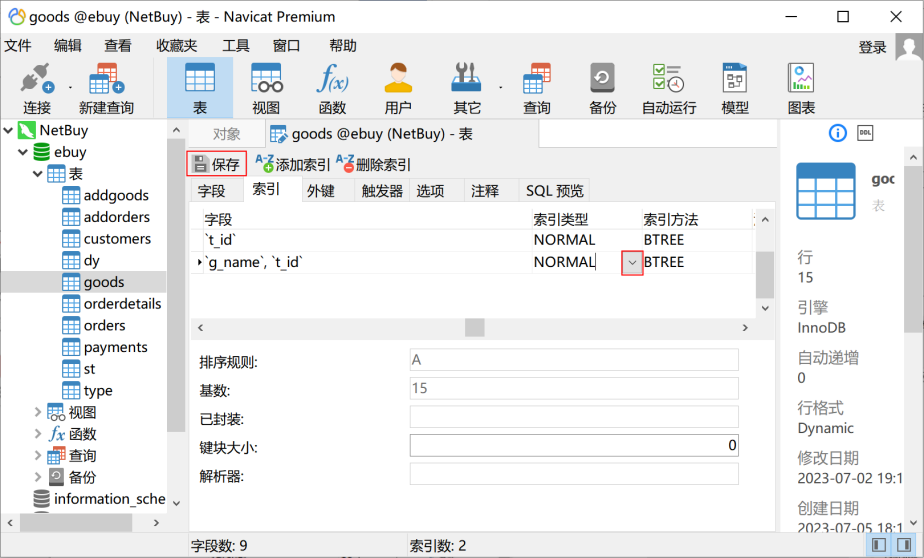
Task: Click the 解析器 input field
Action: [x=574, y=474]
